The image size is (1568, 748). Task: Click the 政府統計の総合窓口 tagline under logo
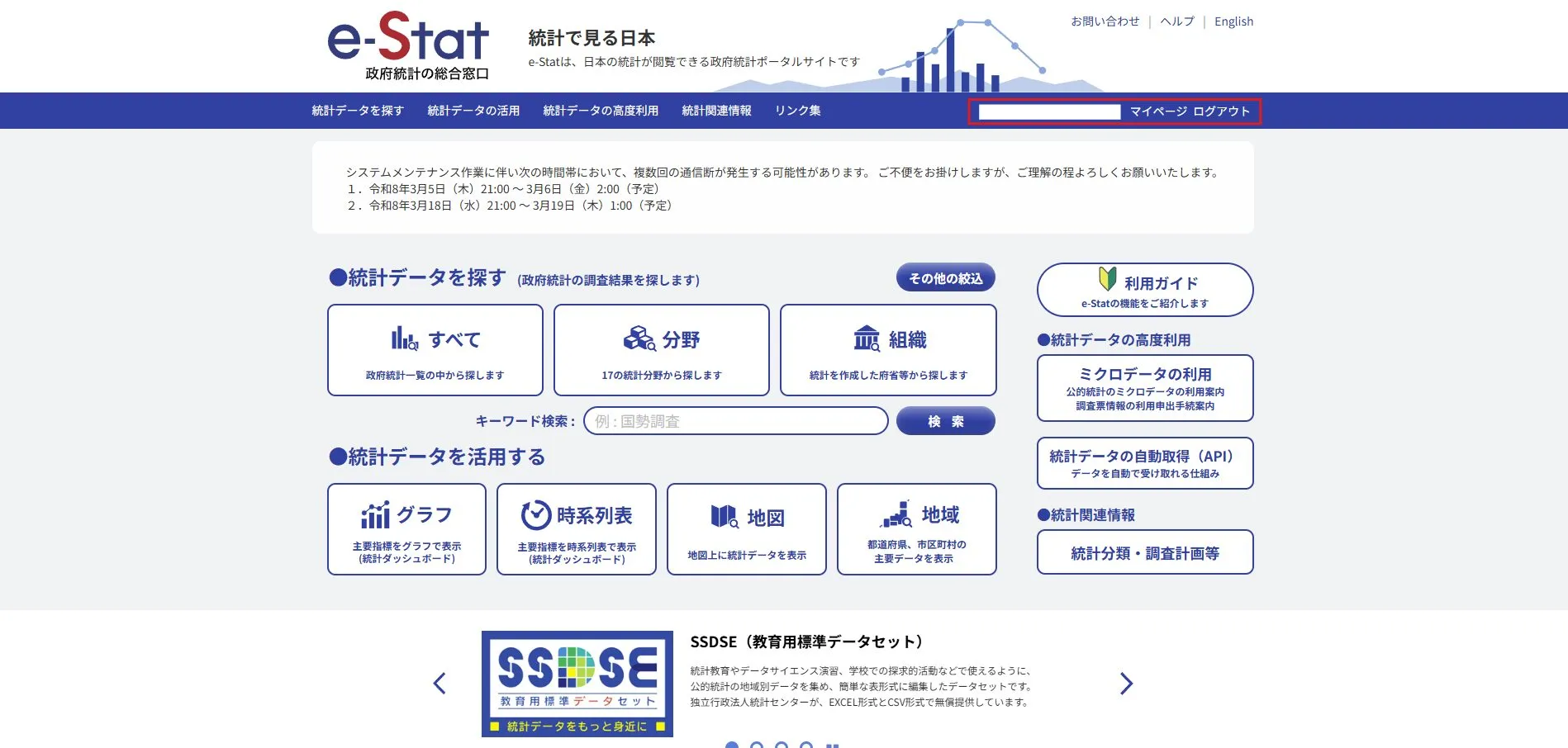[x=427, y=73]
